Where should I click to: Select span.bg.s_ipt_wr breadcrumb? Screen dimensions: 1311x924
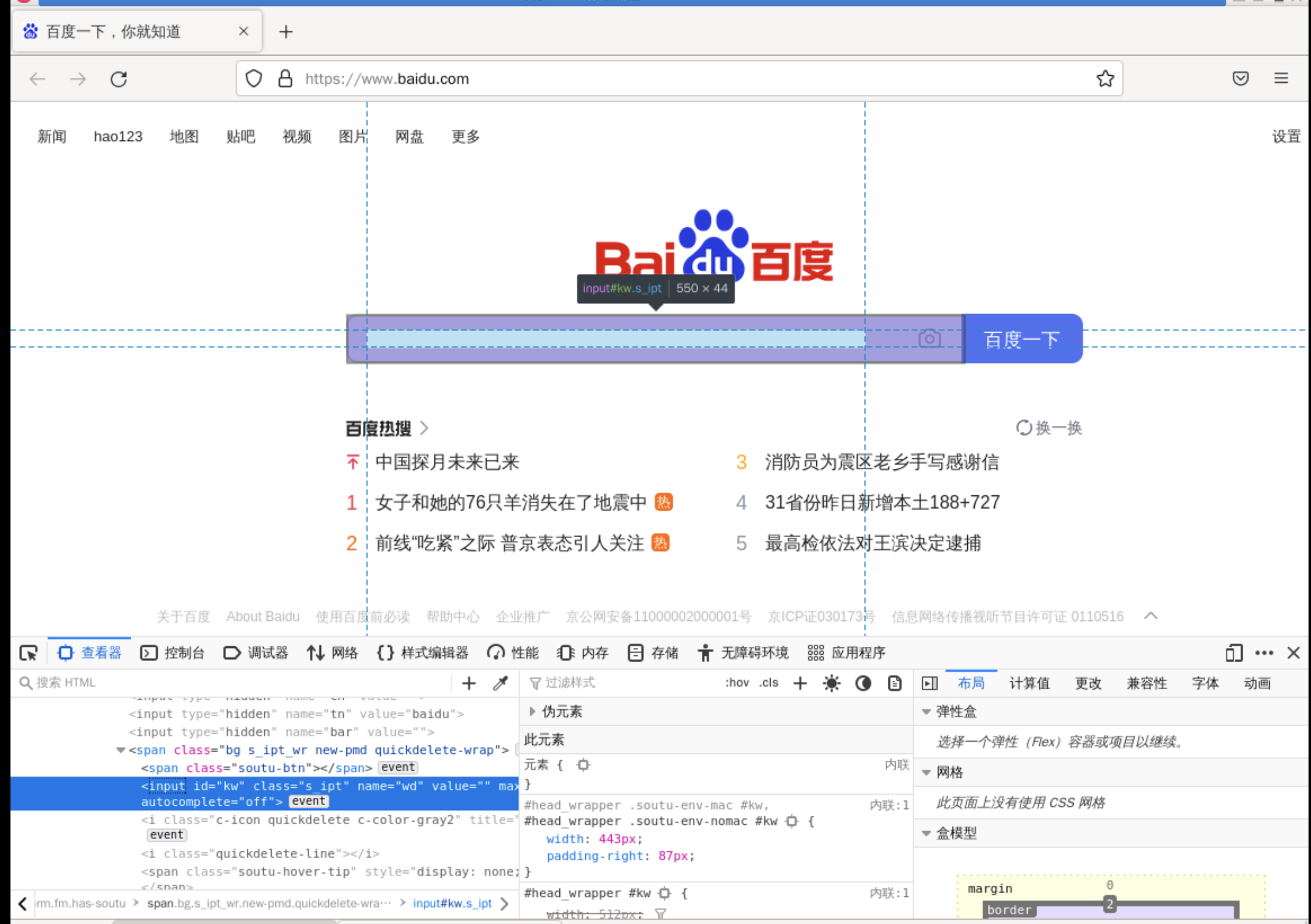[x=269, y=903]
